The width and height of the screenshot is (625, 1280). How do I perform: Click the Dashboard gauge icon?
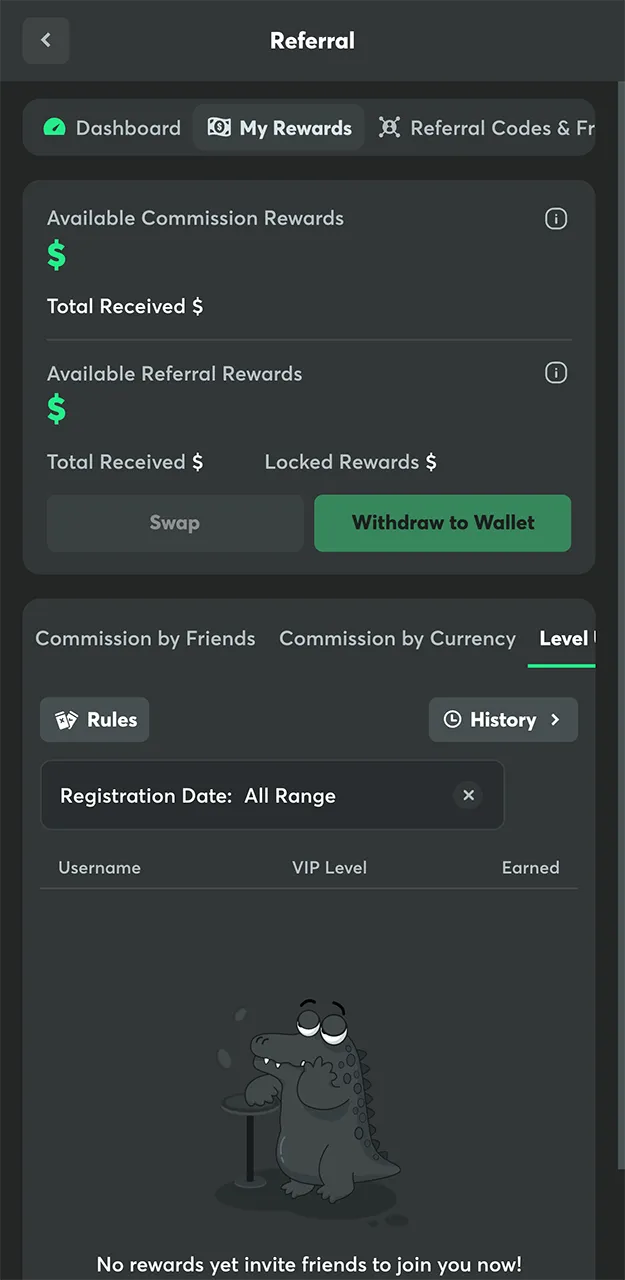(x=55, y=128)
